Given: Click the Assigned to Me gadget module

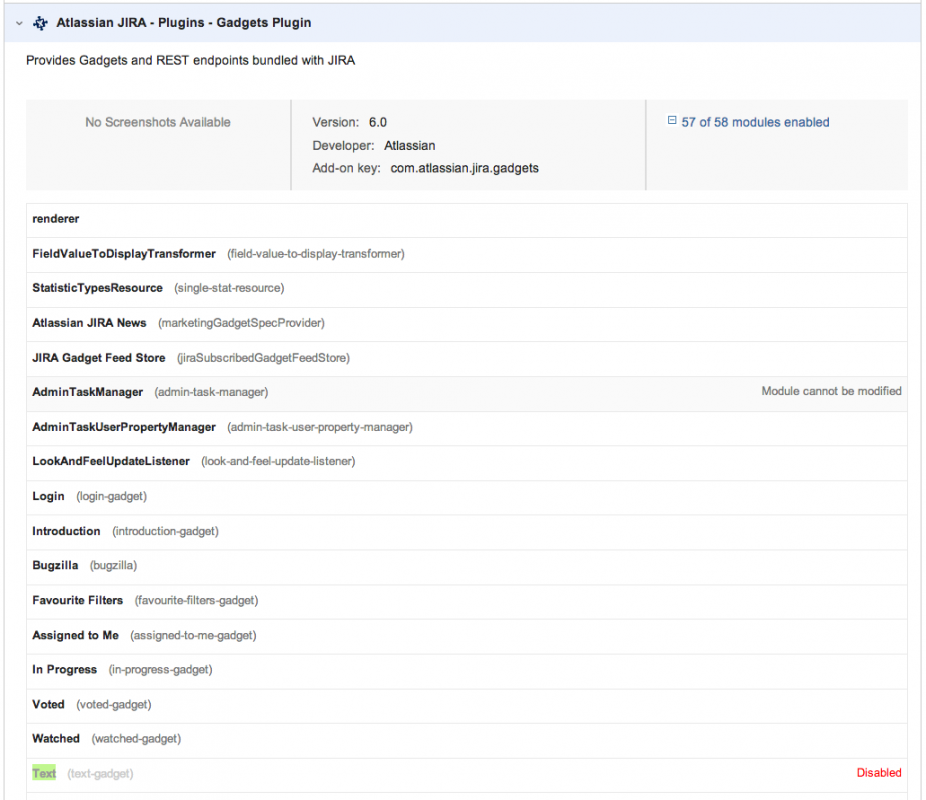Looking at the screenshot, I should [x=75, y=635].
